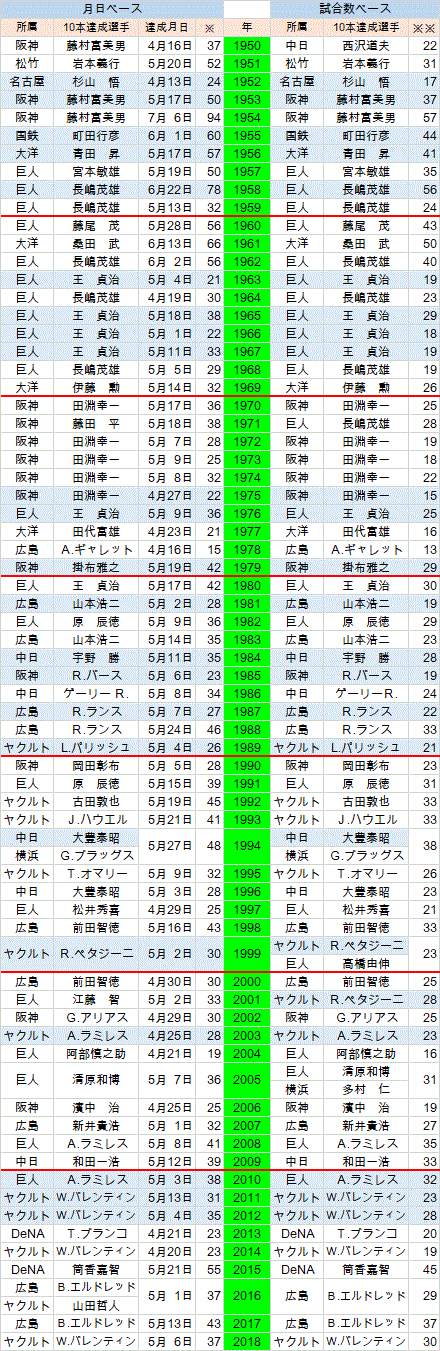The image size is (440, 1351).
Task: Select the green 2017 year cell
Action: (247, 1324)
